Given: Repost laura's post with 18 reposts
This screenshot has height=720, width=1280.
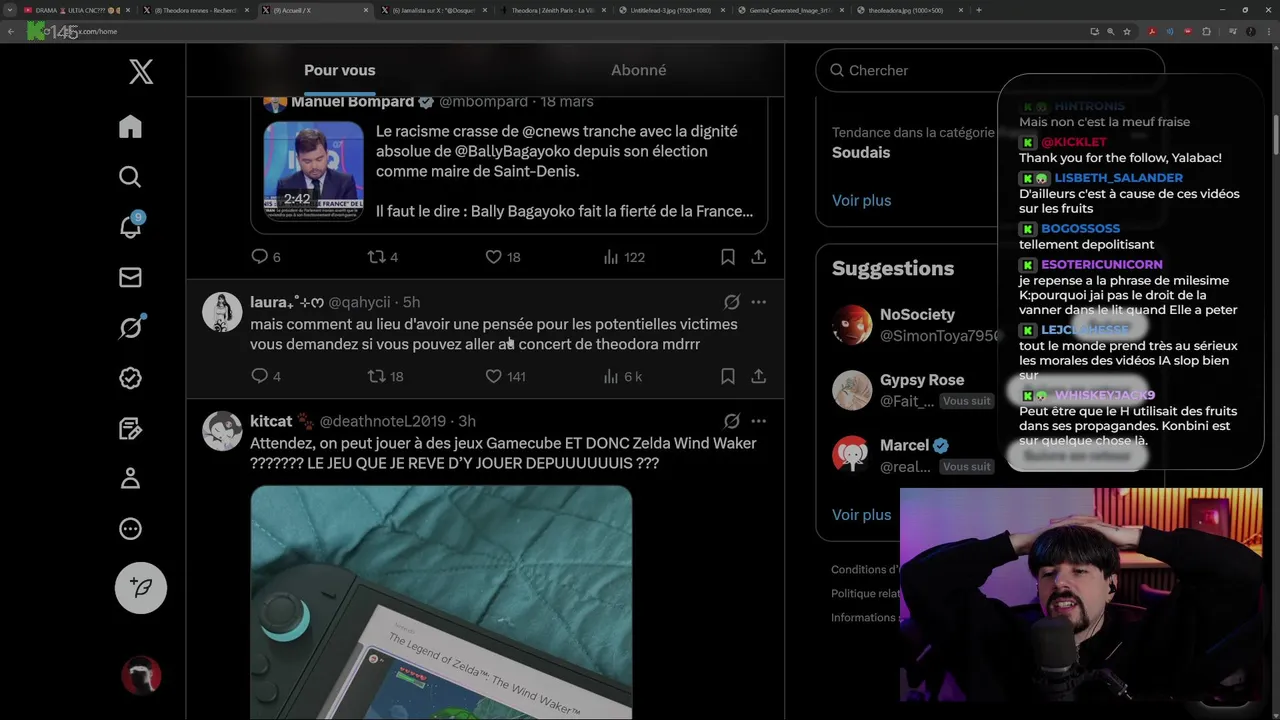Looking at the screenshot, I should click(385, 376).
